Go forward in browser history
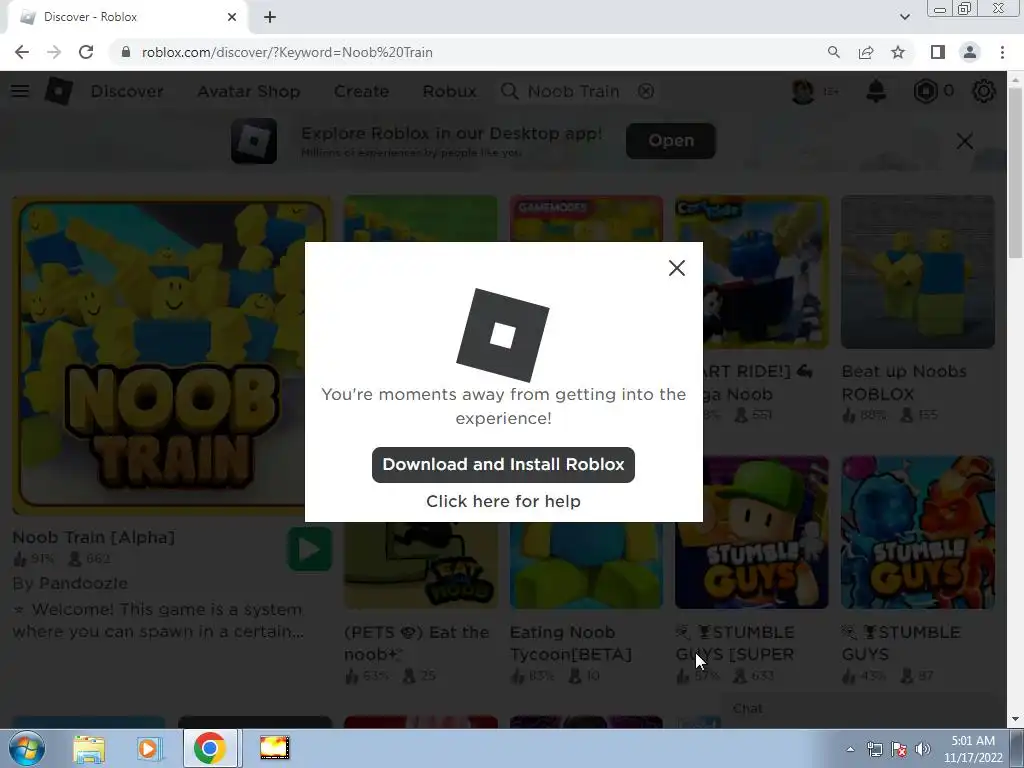 click(54, 52)
